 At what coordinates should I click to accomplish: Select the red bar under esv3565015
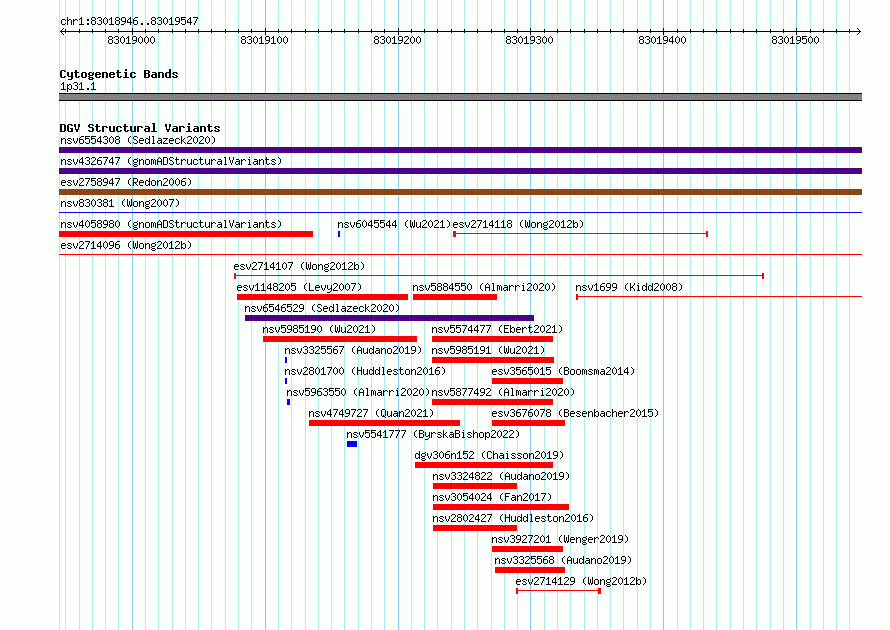point(527,381)
